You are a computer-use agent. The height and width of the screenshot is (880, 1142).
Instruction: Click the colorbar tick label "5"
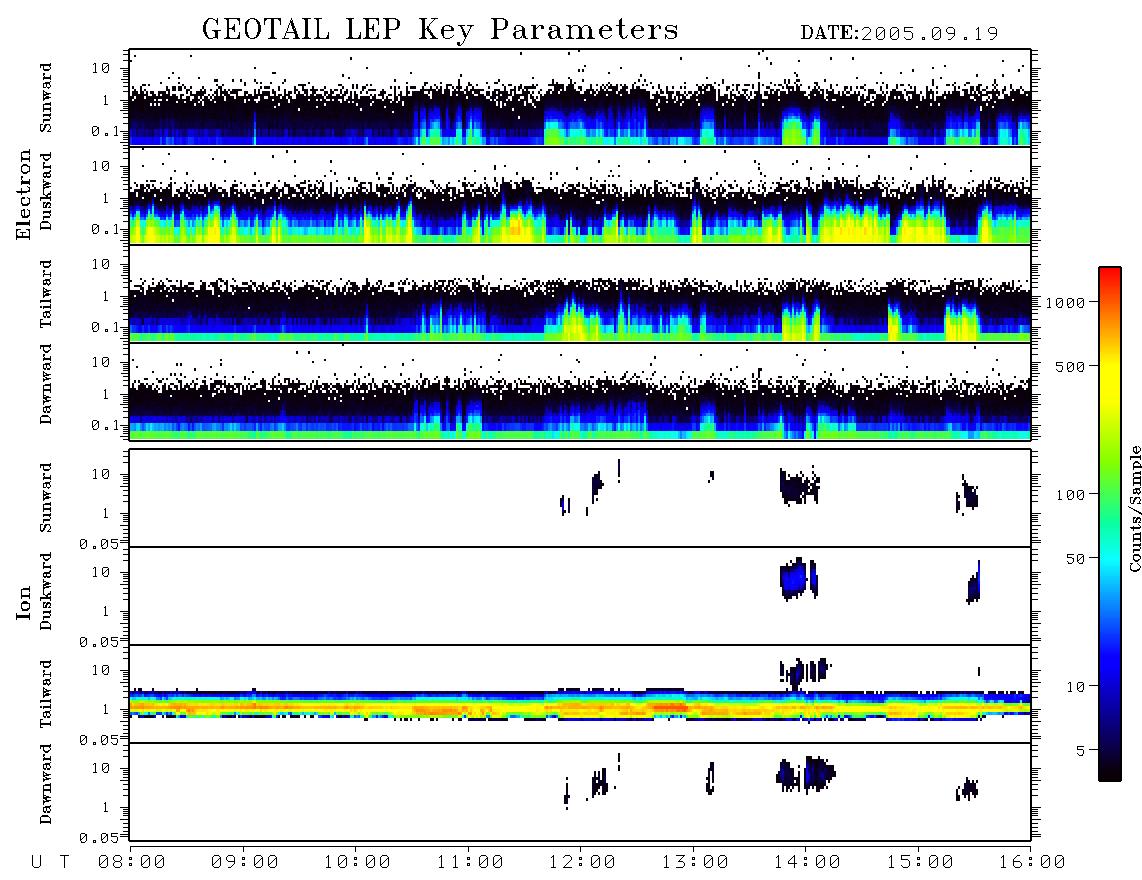click(1081, 750)
